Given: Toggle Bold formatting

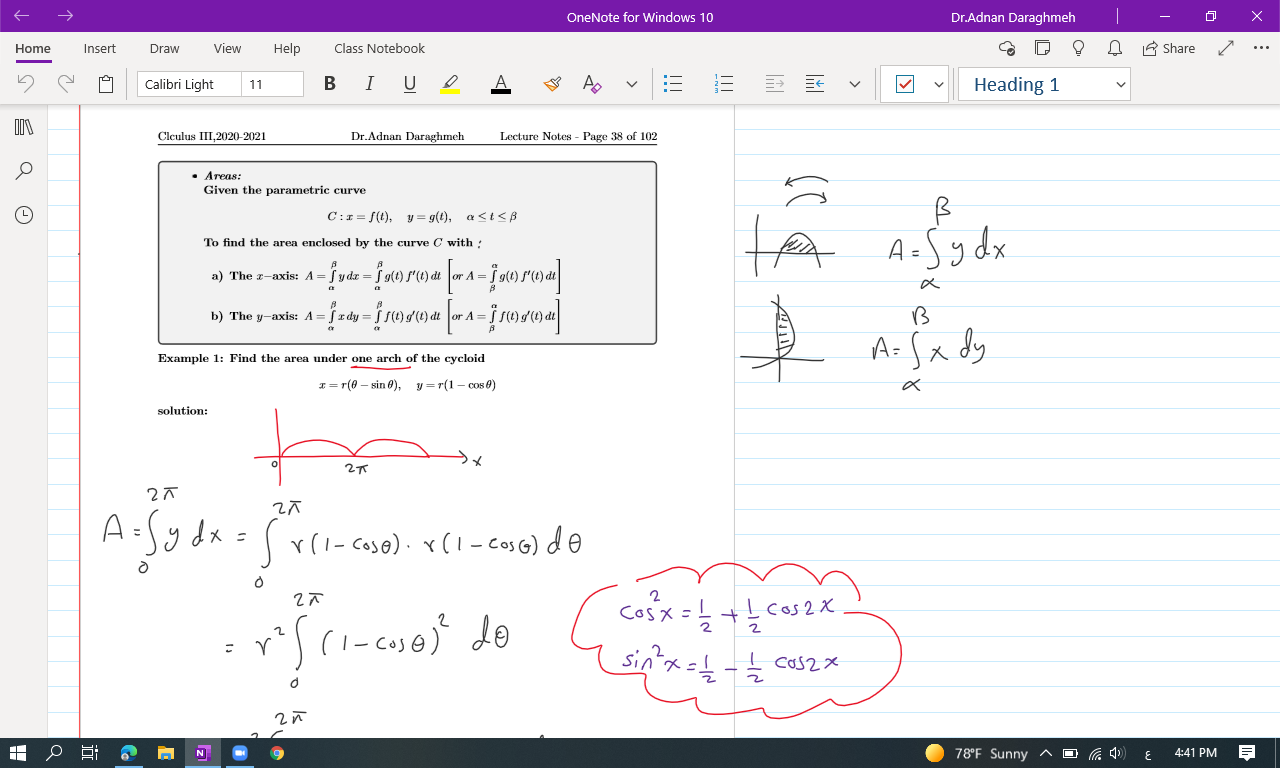Looking at the screenshot, I should (330, 84).
